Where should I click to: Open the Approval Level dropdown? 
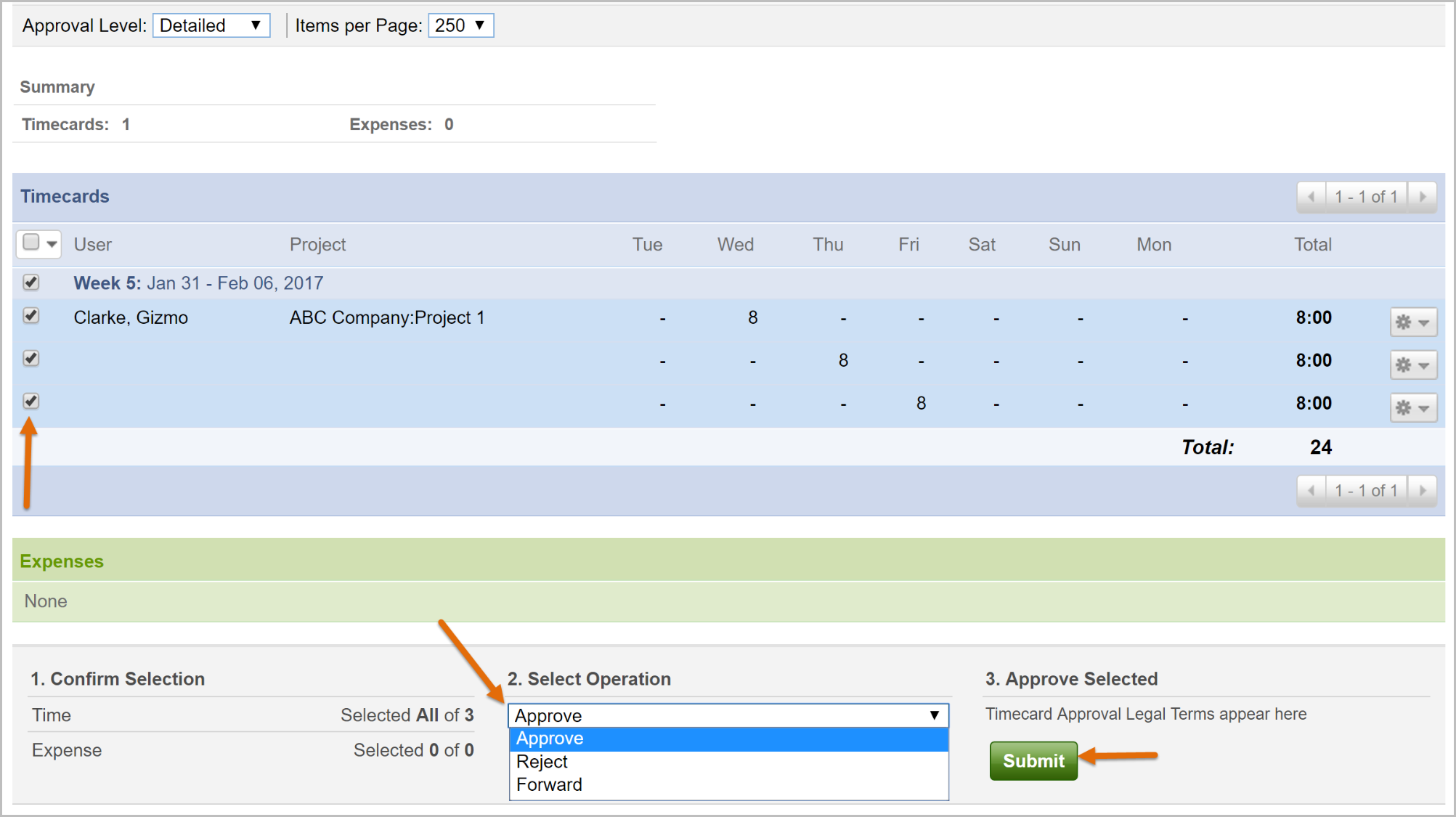coord(211,25)
